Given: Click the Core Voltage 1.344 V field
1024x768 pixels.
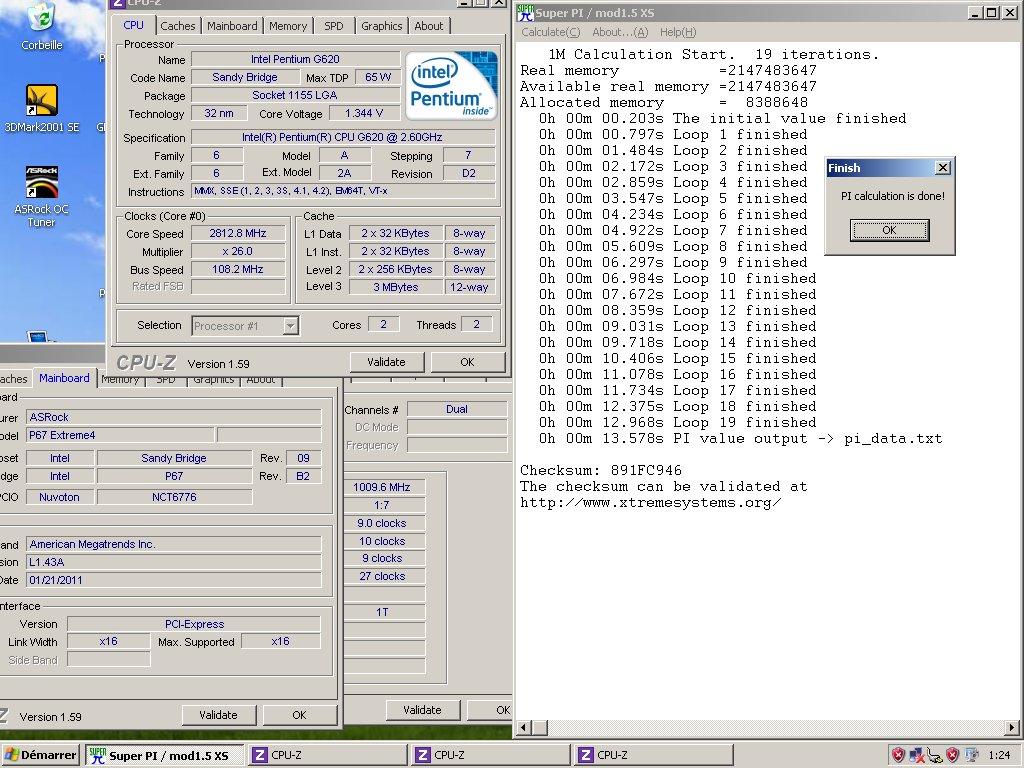Looking at the screenshot, I should click(364, 113).
